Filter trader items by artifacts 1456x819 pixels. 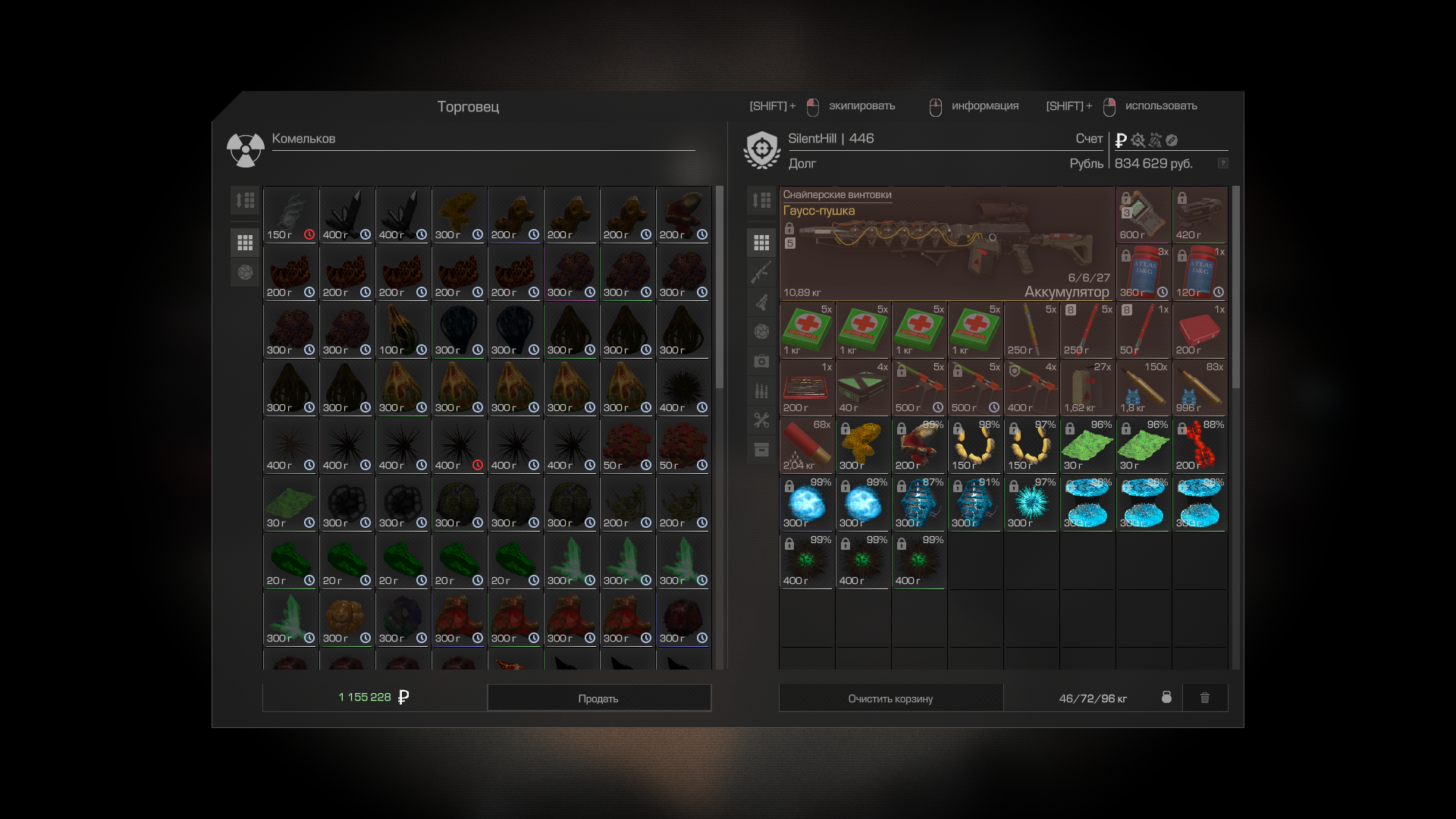click(245, 272)
